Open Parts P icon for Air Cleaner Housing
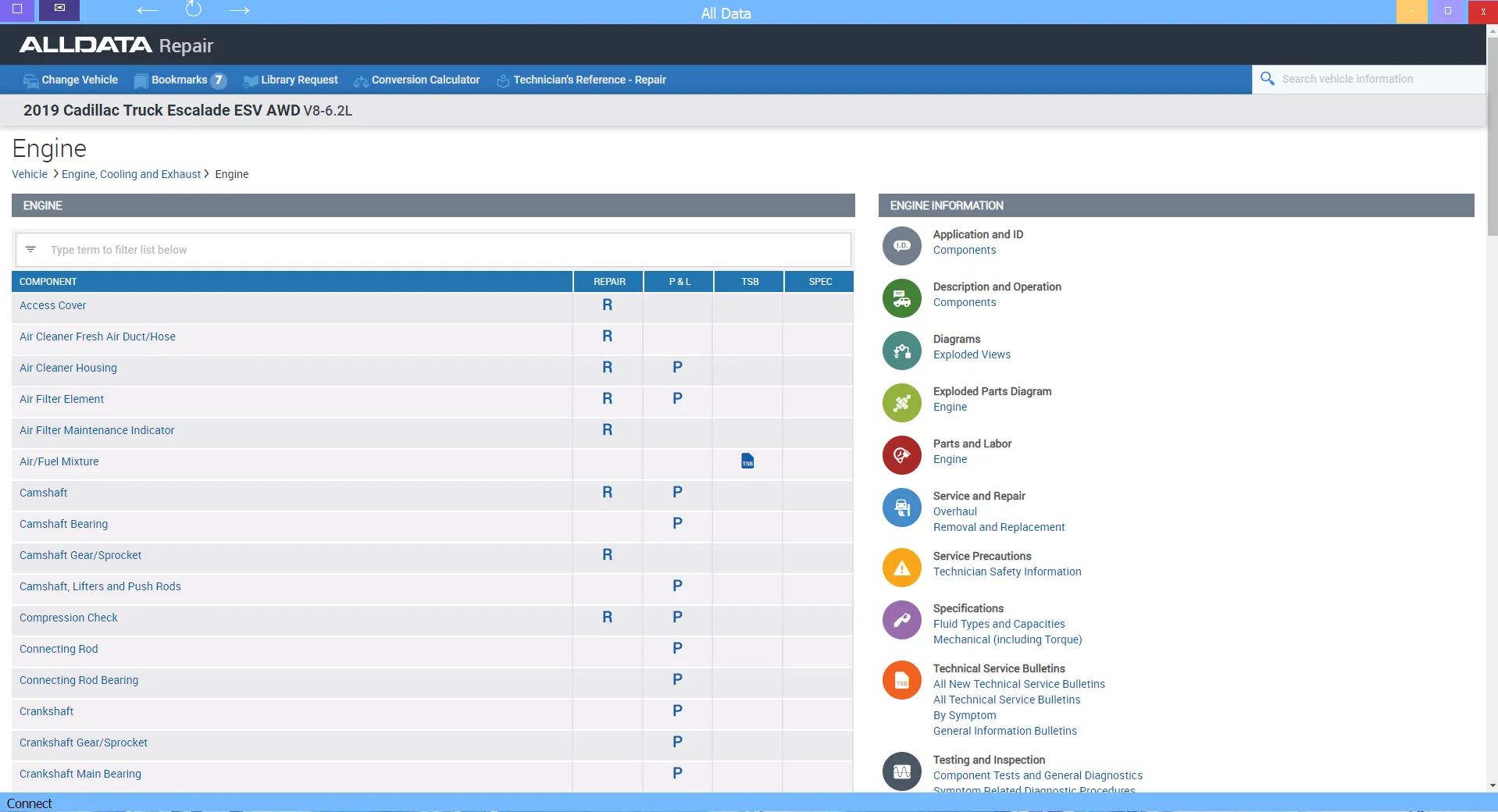This screenshot has height=812, width=1498. pos(677,368)
